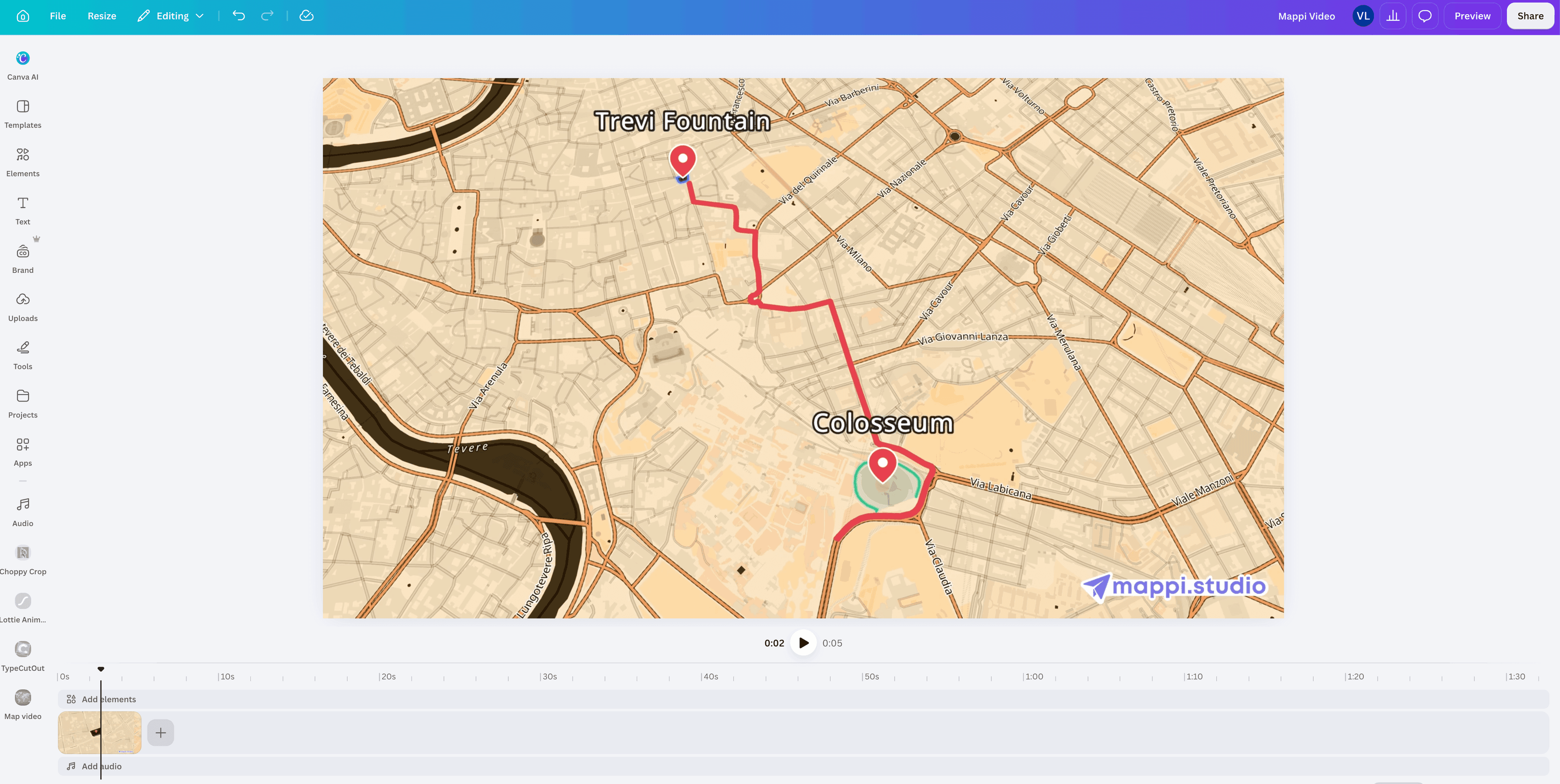
Task: Open the Projects panel
Action: [x=23, y=403]
